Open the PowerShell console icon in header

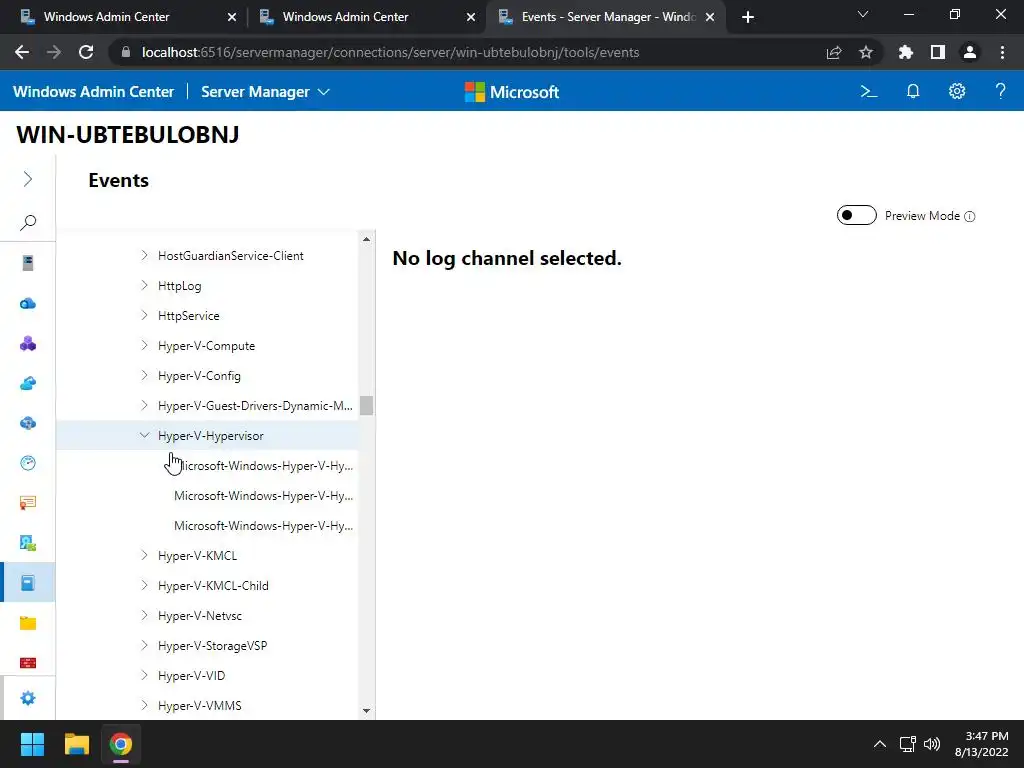click(x=869, y=91)
